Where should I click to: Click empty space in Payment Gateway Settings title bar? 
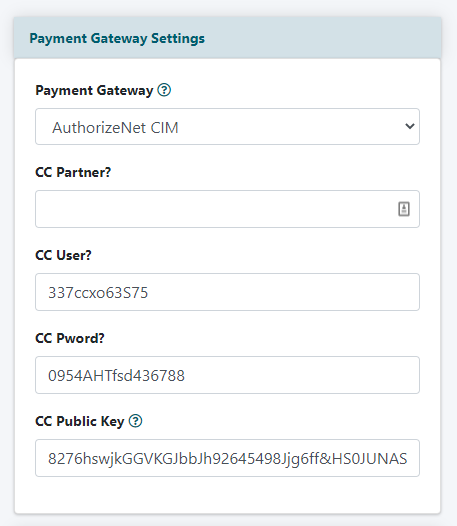(322, 38)
